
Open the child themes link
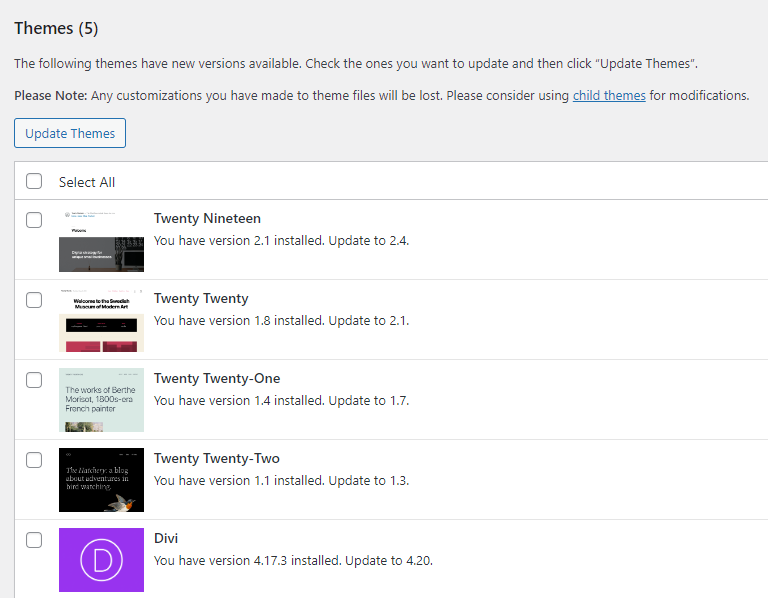point(609,96)
